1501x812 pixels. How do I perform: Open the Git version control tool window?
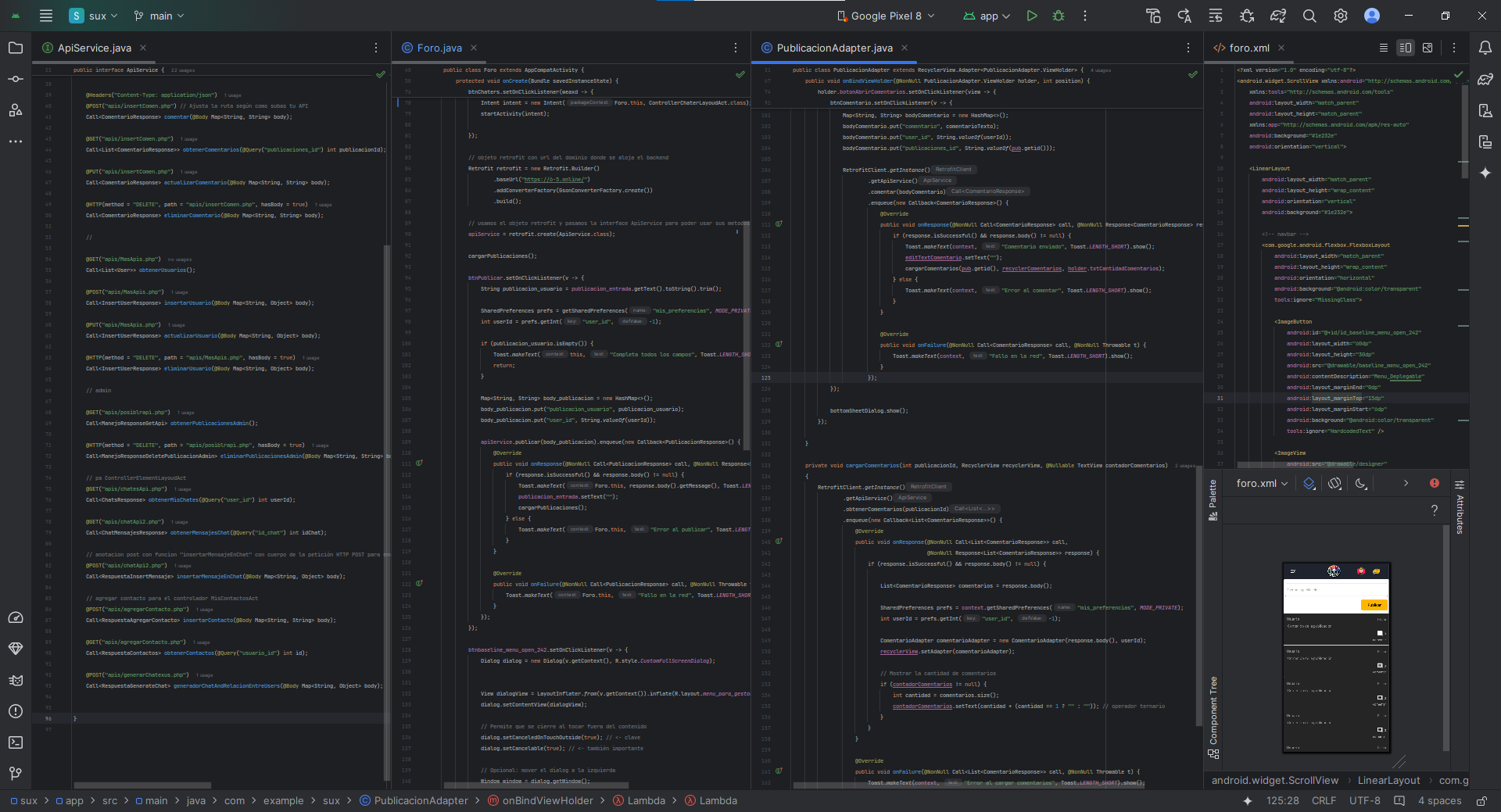click(x=16, y=774)
